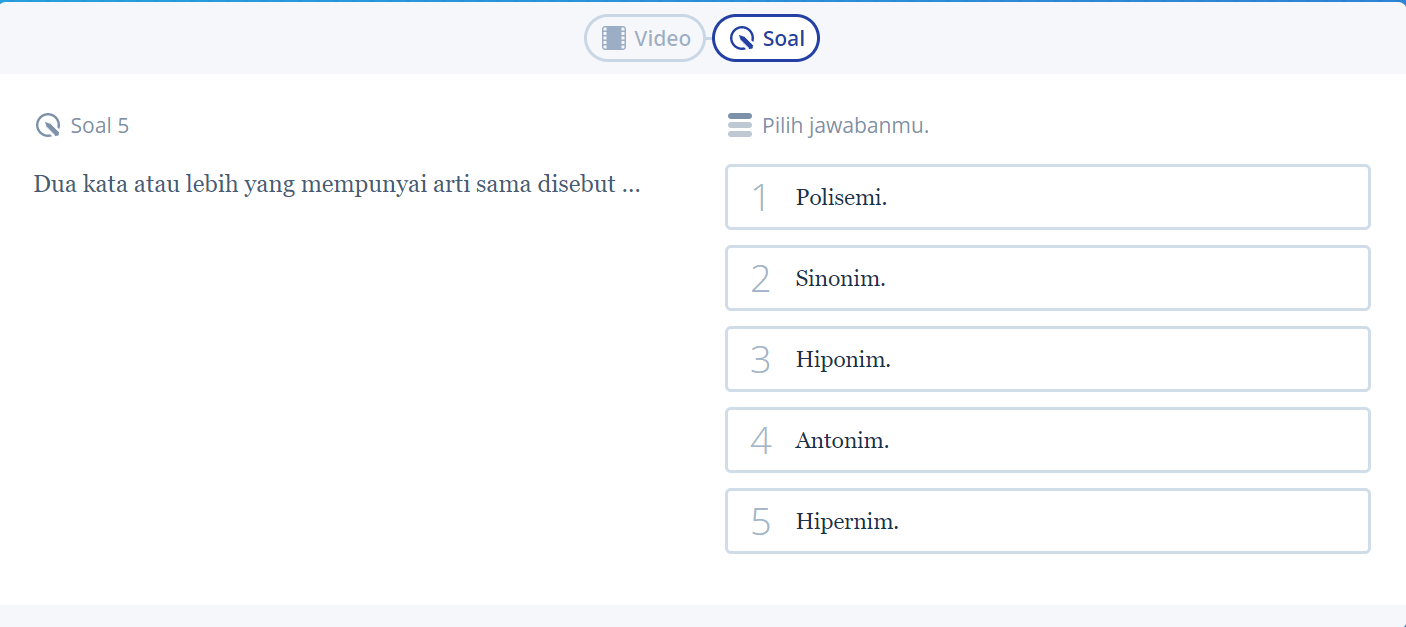Image resolution: width=1406 pixels, height=627 pixels.
Task: Switch to the Video tab
Action: [645, 38]
